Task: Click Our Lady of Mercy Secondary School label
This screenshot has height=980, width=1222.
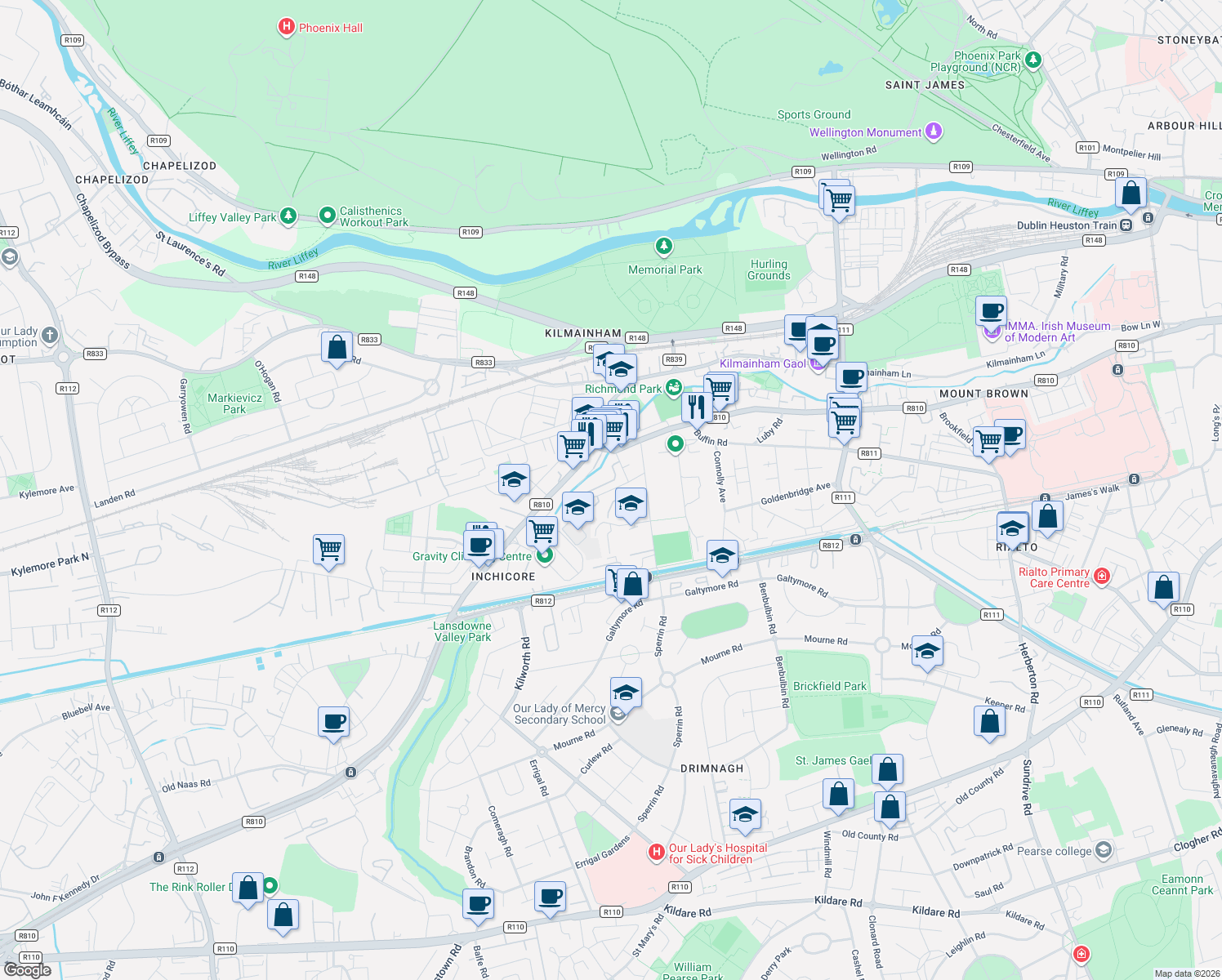Action: point(560,714)
